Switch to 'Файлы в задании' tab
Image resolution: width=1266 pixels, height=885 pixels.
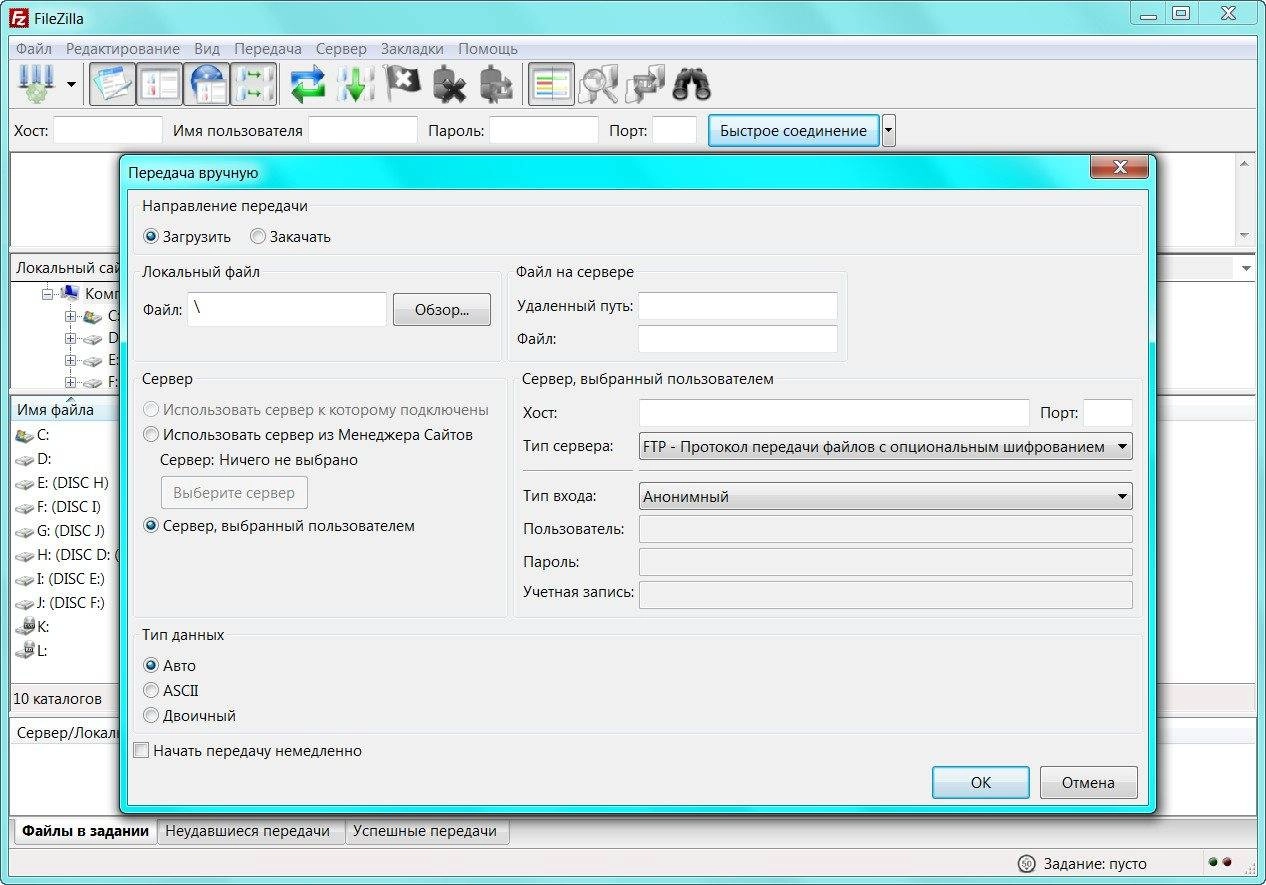click(x=86, y=831)
